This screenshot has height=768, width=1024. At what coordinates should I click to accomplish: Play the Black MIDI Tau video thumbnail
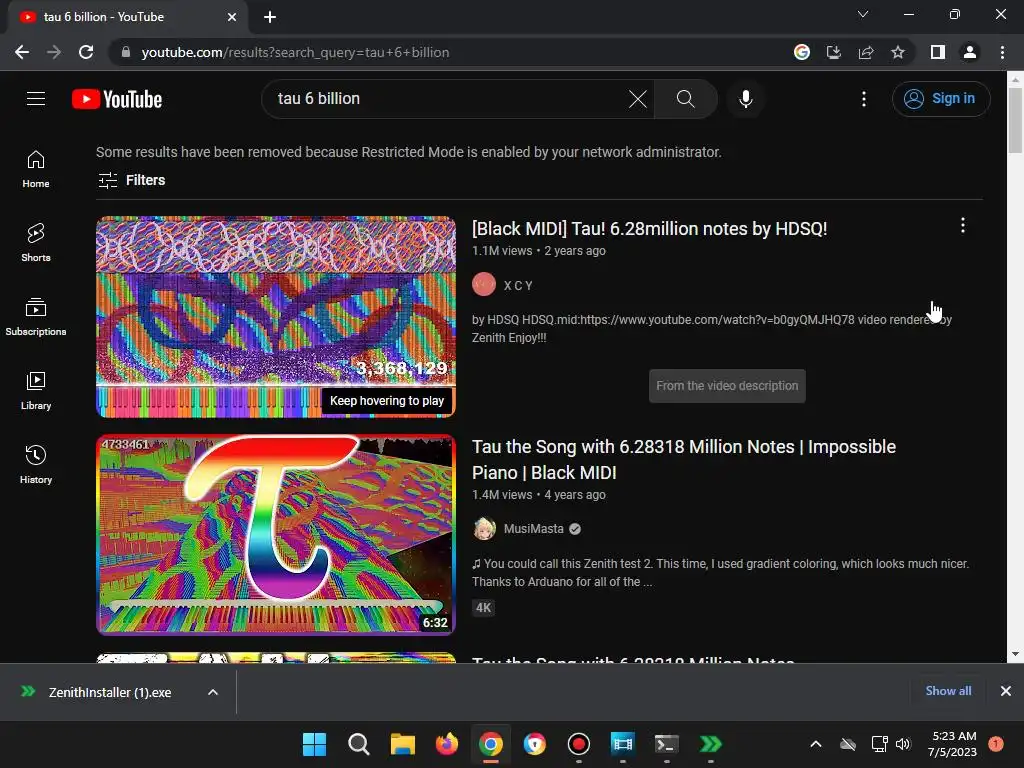click(x=276, y=317)
